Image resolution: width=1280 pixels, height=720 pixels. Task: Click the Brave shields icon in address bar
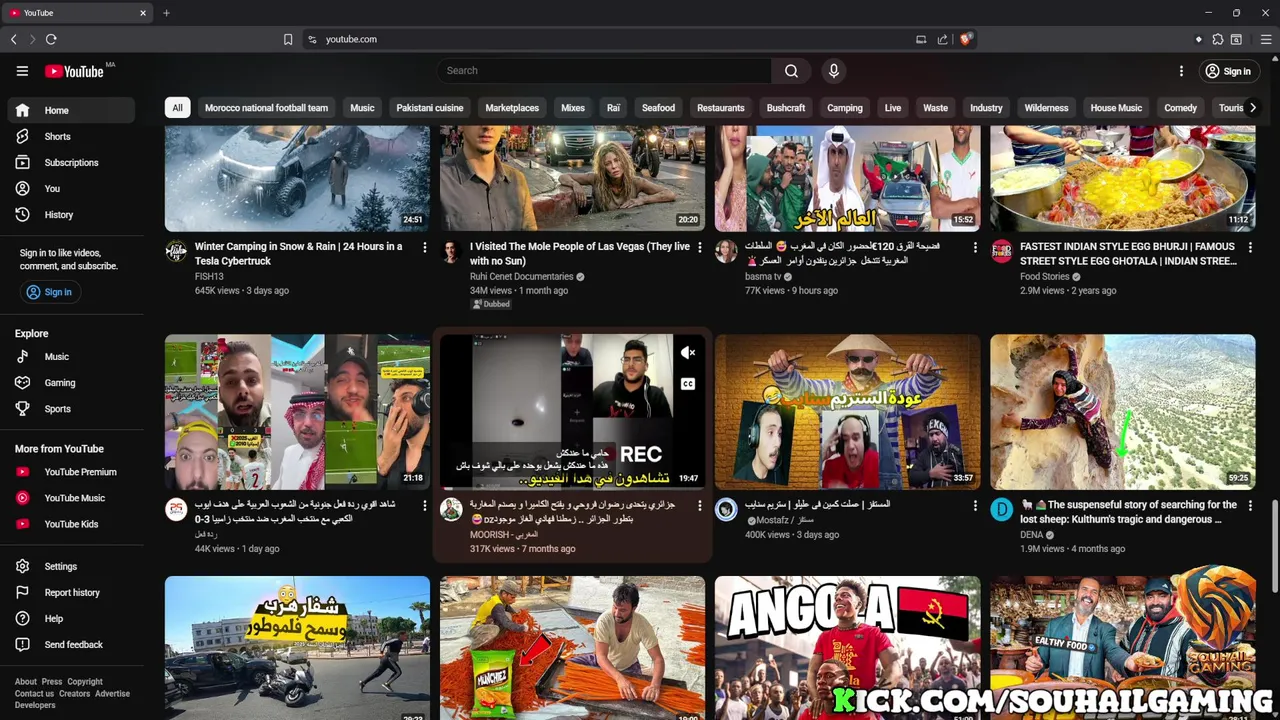click(965, 39)
